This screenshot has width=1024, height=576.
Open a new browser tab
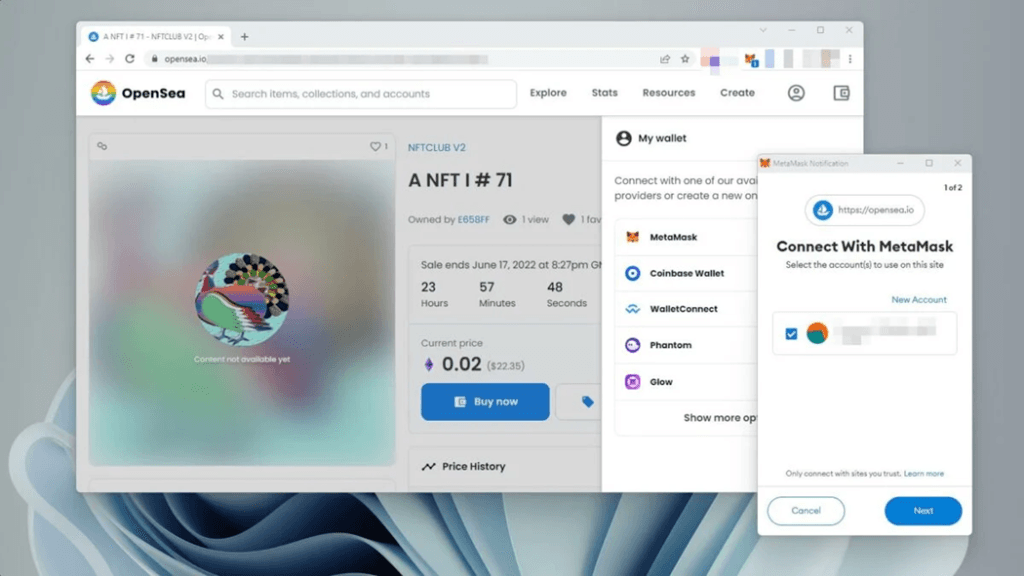[x=244, y=37]
